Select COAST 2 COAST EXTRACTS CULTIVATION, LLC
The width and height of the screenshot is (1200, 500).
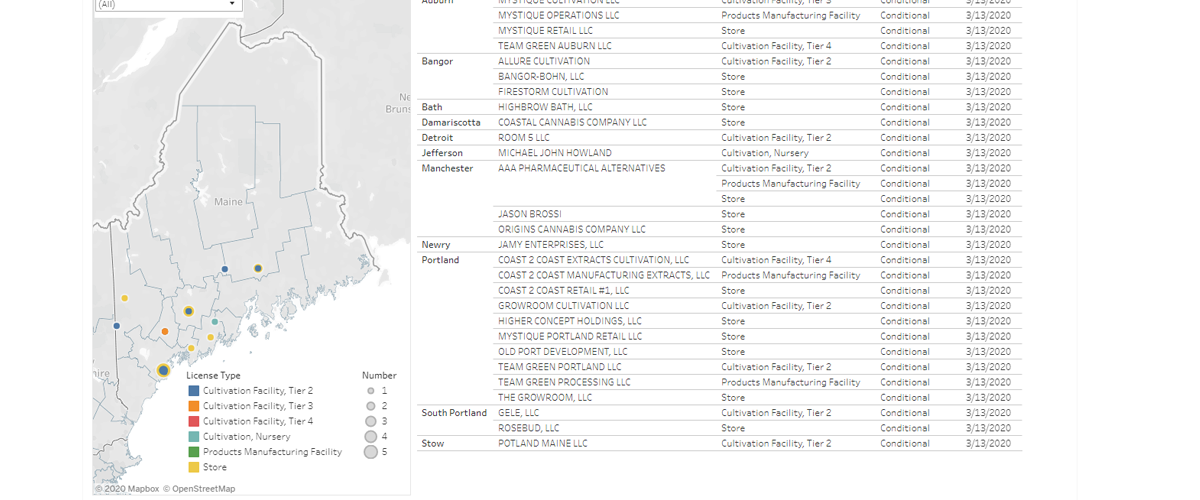pos(594,260)
